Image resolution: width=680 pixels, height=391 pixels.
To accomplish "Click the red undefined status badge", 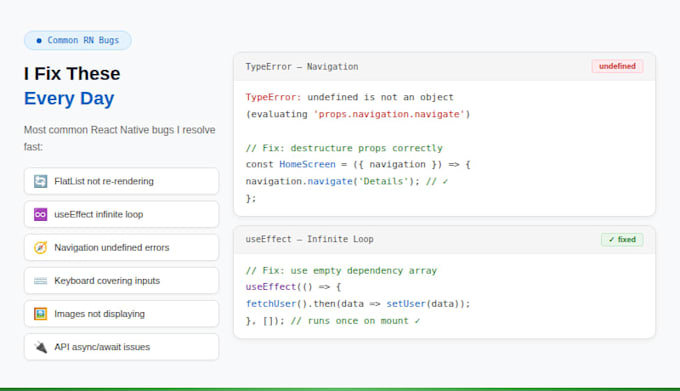I will point(617,66).
